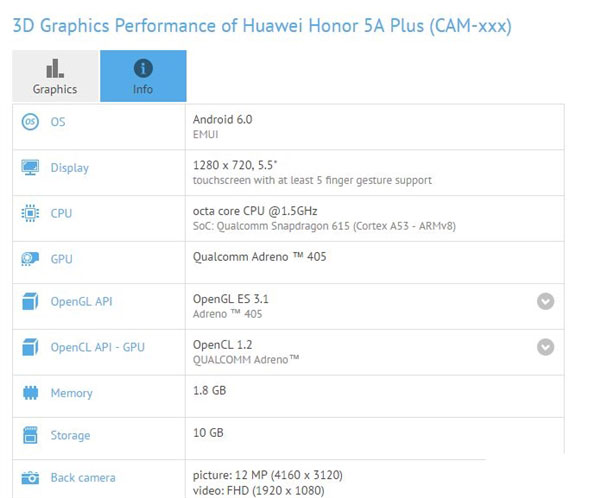
Task: Select the Info tab
Action: pyautogui.click(x=143, y=76)
